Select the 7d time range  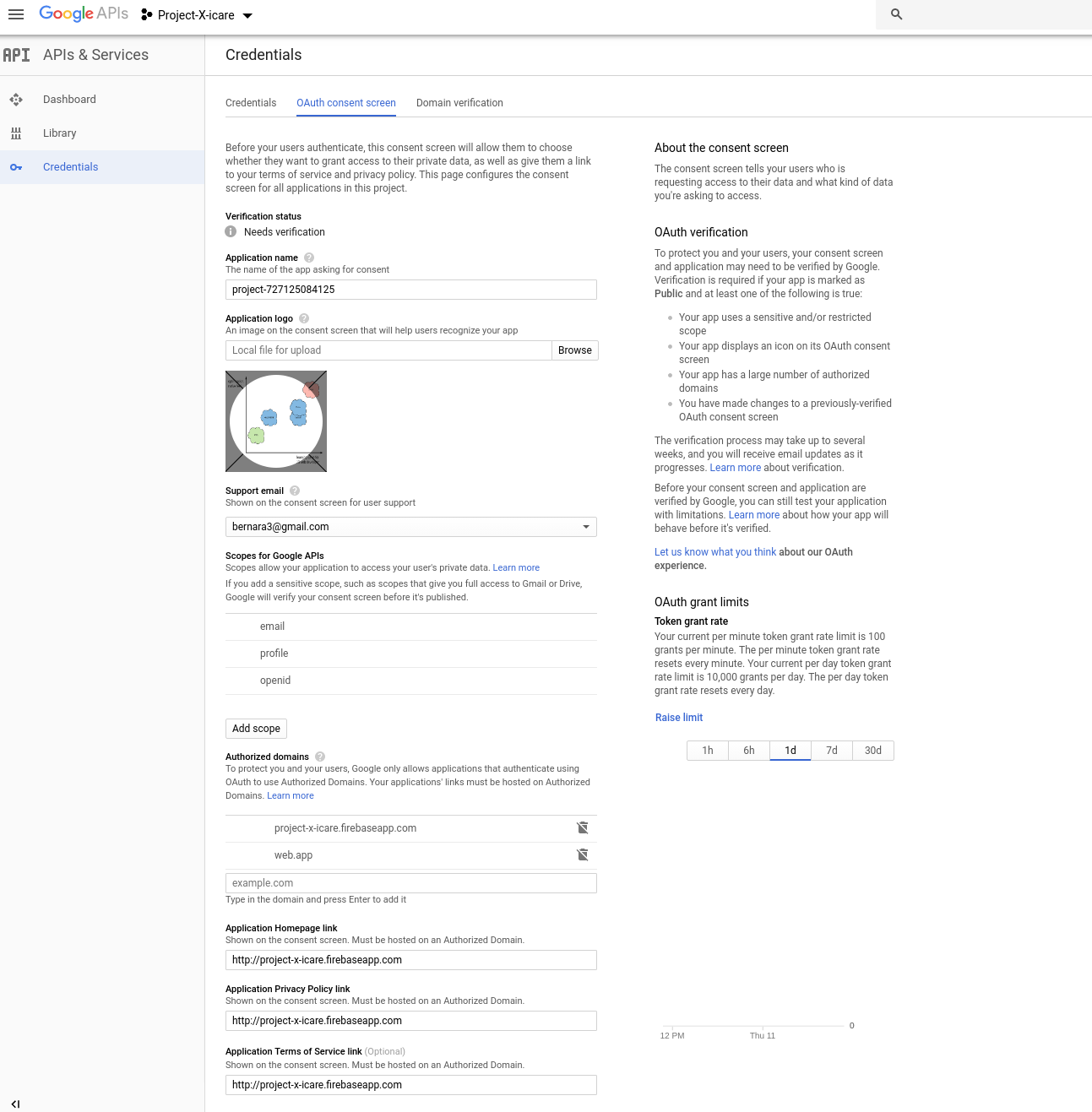point(832,751)
